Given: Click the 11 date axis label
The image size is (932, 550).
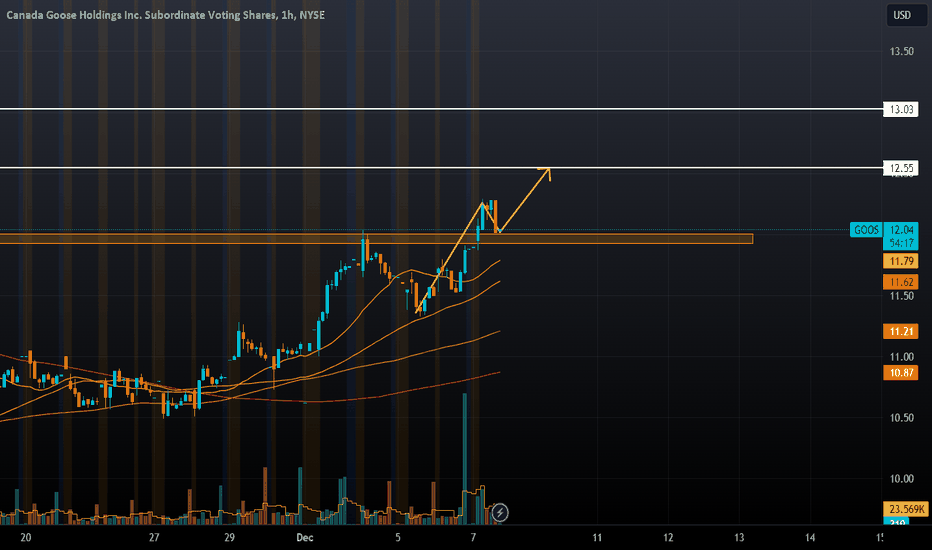Looking at the screenshot, I should 597,538.
